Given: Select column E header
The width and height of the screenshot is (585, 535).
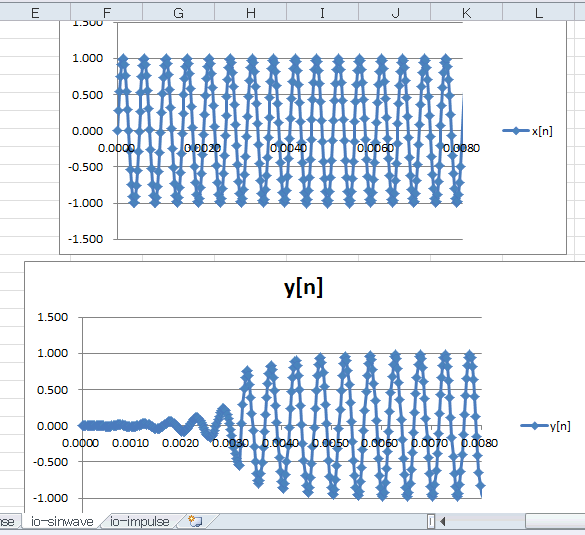Looking at the screenshot, I should 35,13.
